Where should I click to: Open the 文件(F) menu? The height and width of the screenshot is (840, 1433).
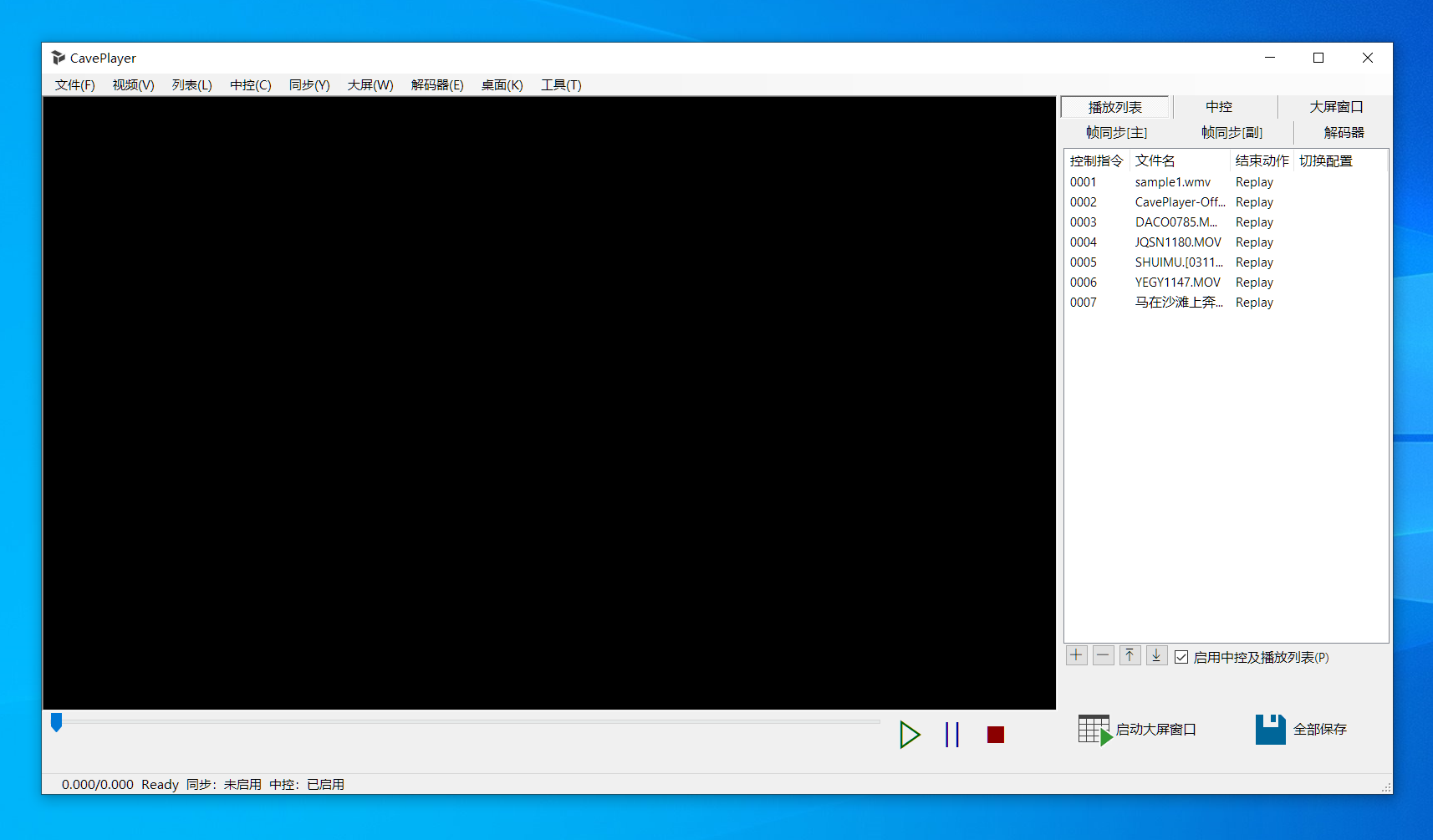(75, 85)
